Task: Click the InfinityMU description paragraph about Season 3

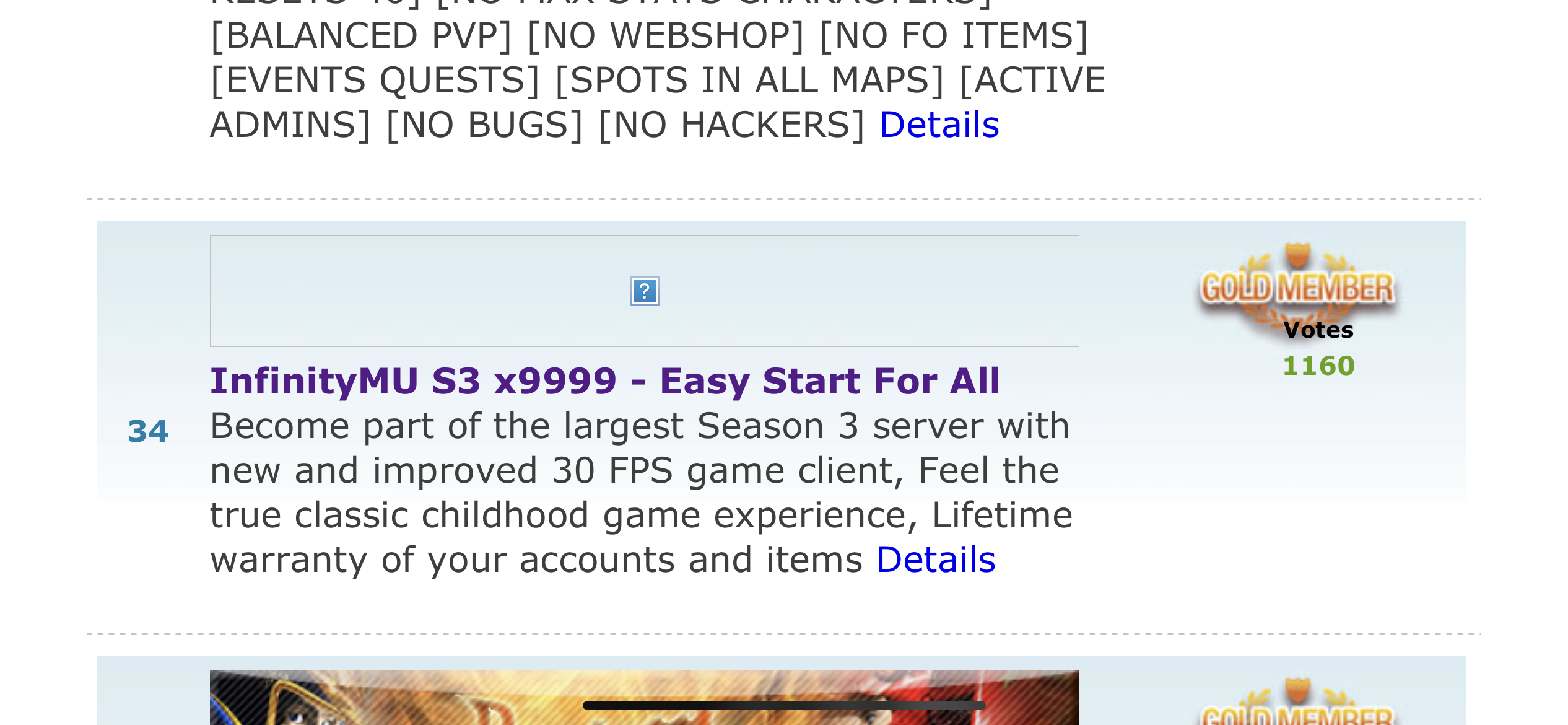Action: 641,493
